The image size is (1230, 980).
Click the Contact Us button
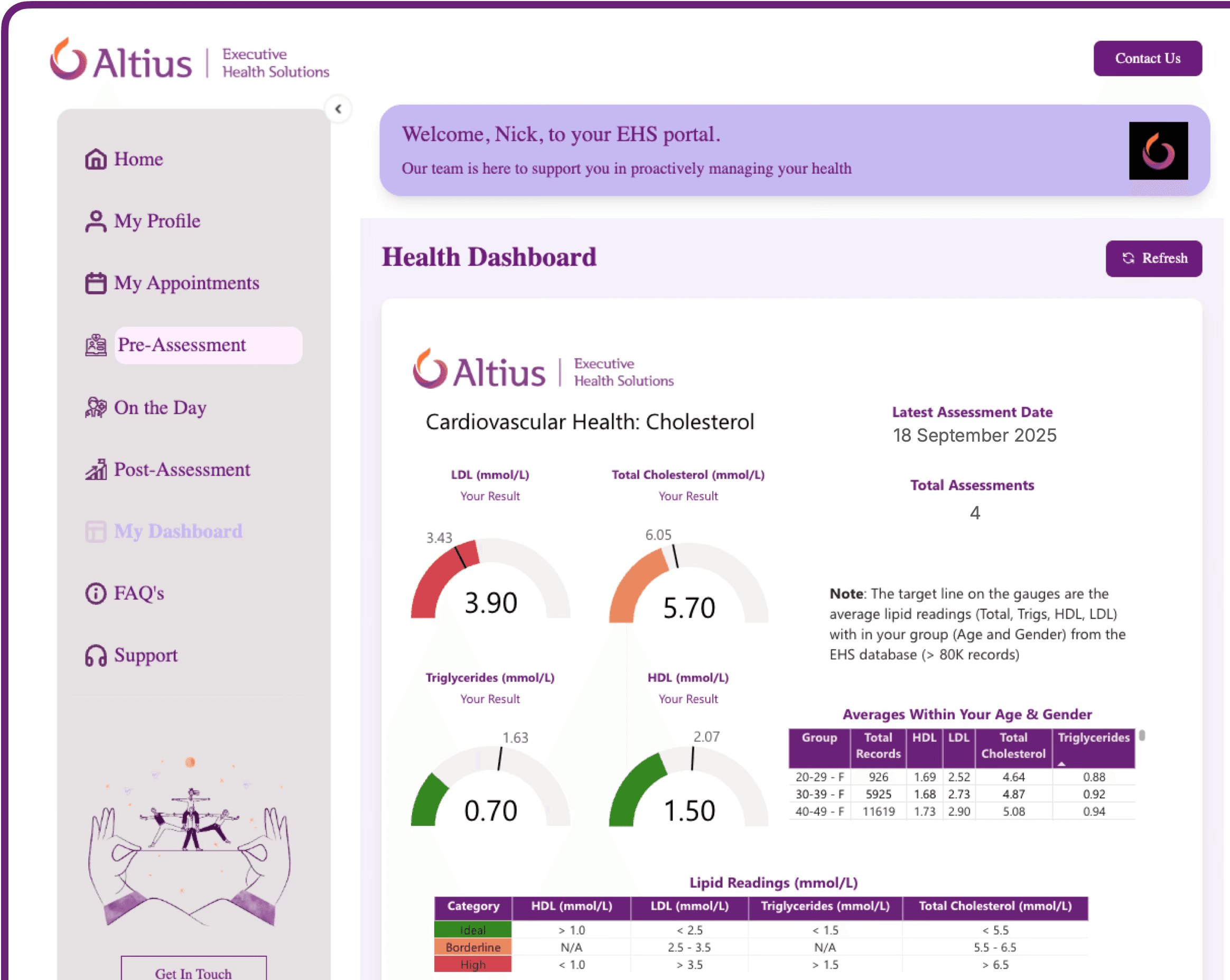(x=1147, y=58)
